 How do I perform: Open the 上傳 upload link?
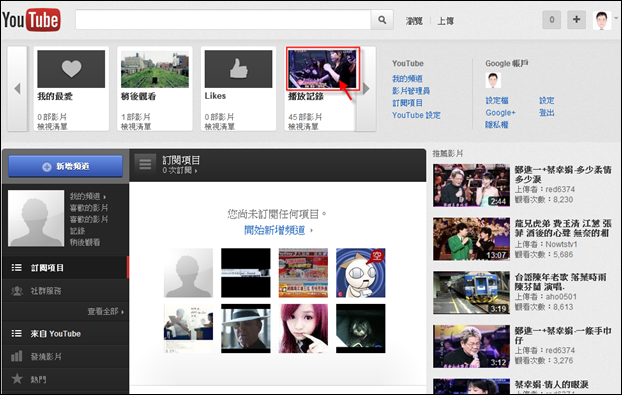coord(445,21)
